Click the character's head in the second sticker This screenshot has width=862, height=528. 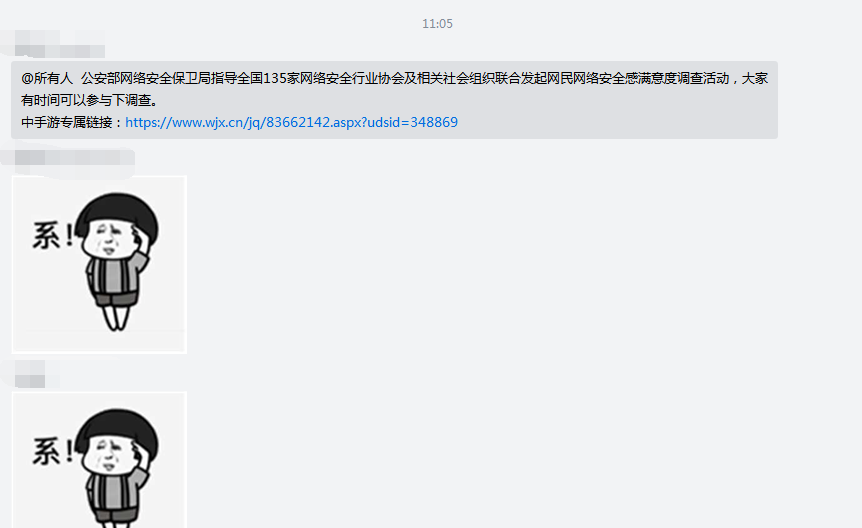[117, 441]
